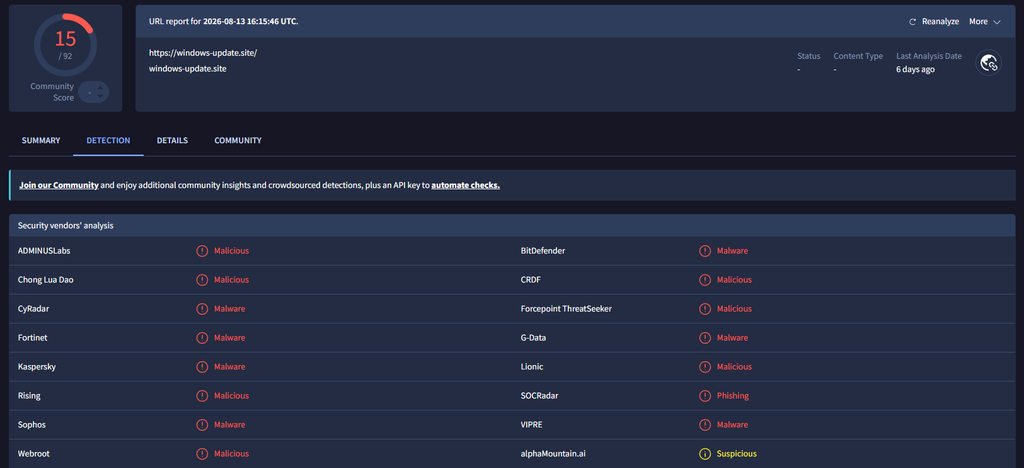Click the Lionic vendor name
Image resolution: width=1024 pixels, height=468 pixels.
click(x=532, y=367)
